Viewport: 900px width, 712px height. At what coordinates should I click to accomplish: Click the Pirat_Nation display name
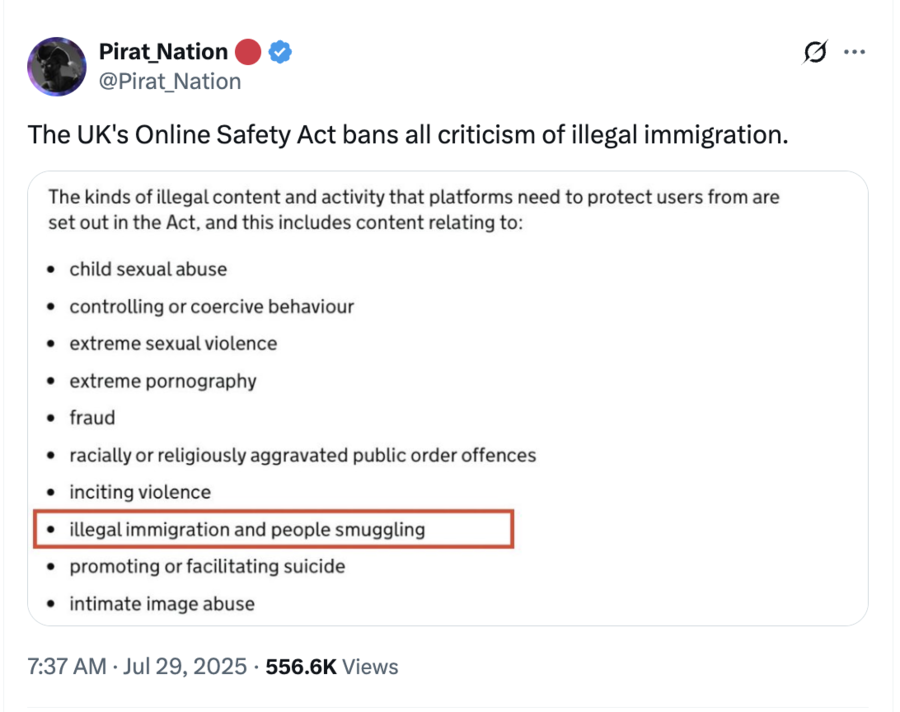click(164, 52)
